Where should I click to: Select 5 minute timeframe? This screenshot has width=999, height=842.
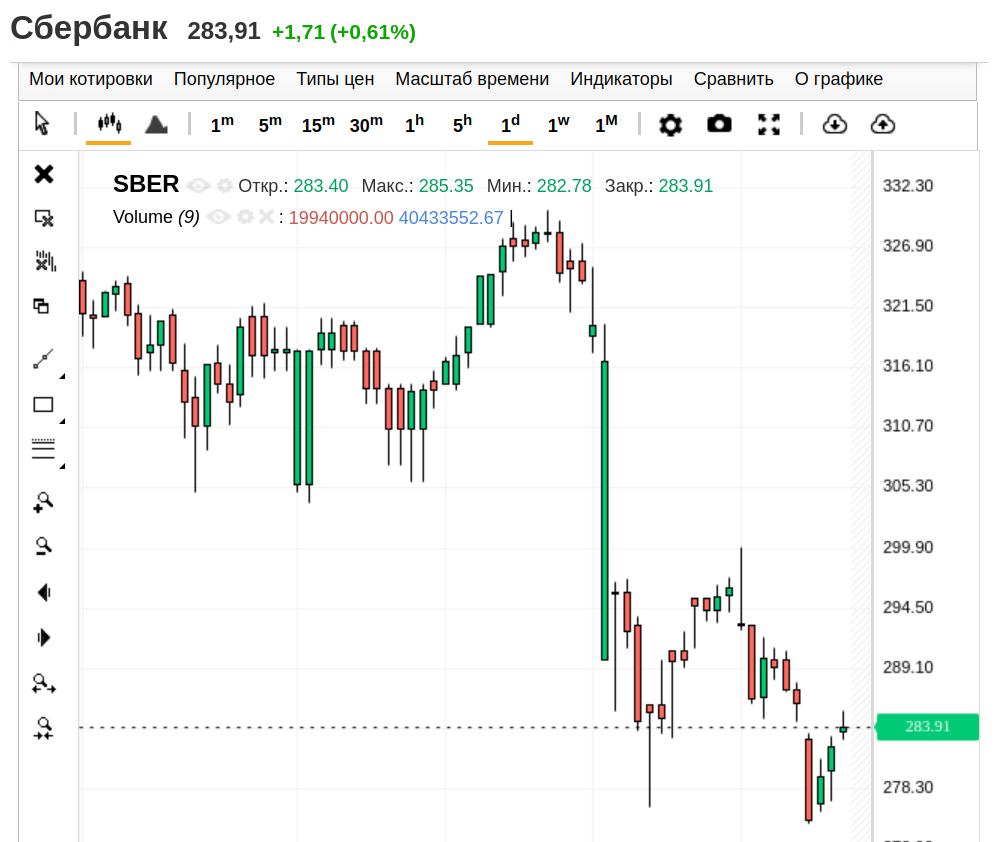pos(270,124)
